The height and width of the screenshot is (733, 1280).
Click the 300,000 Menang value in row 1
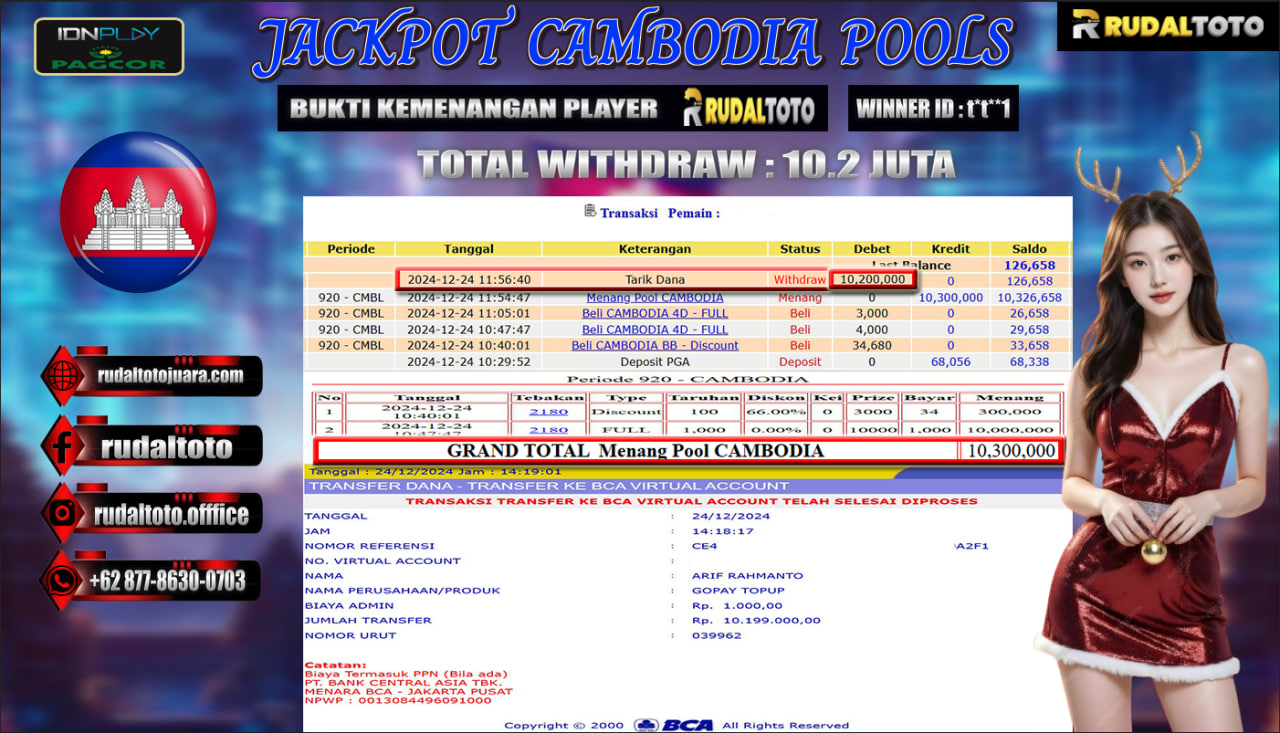[x=1009, y=411]
